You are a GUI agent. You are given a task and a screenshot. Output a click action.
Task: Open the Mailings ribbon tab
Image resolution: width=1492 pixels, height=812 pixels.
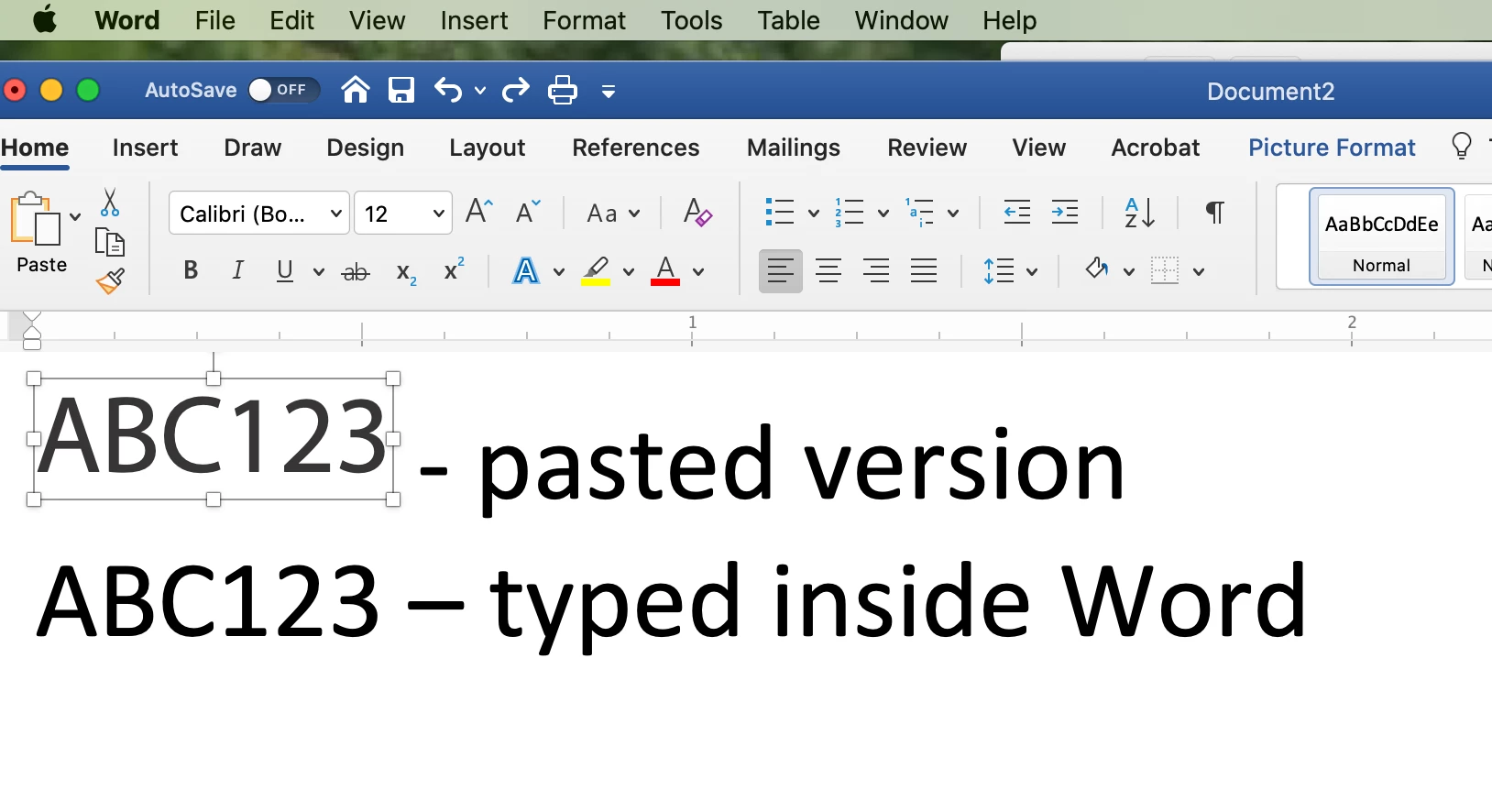[x=793, y=148]
